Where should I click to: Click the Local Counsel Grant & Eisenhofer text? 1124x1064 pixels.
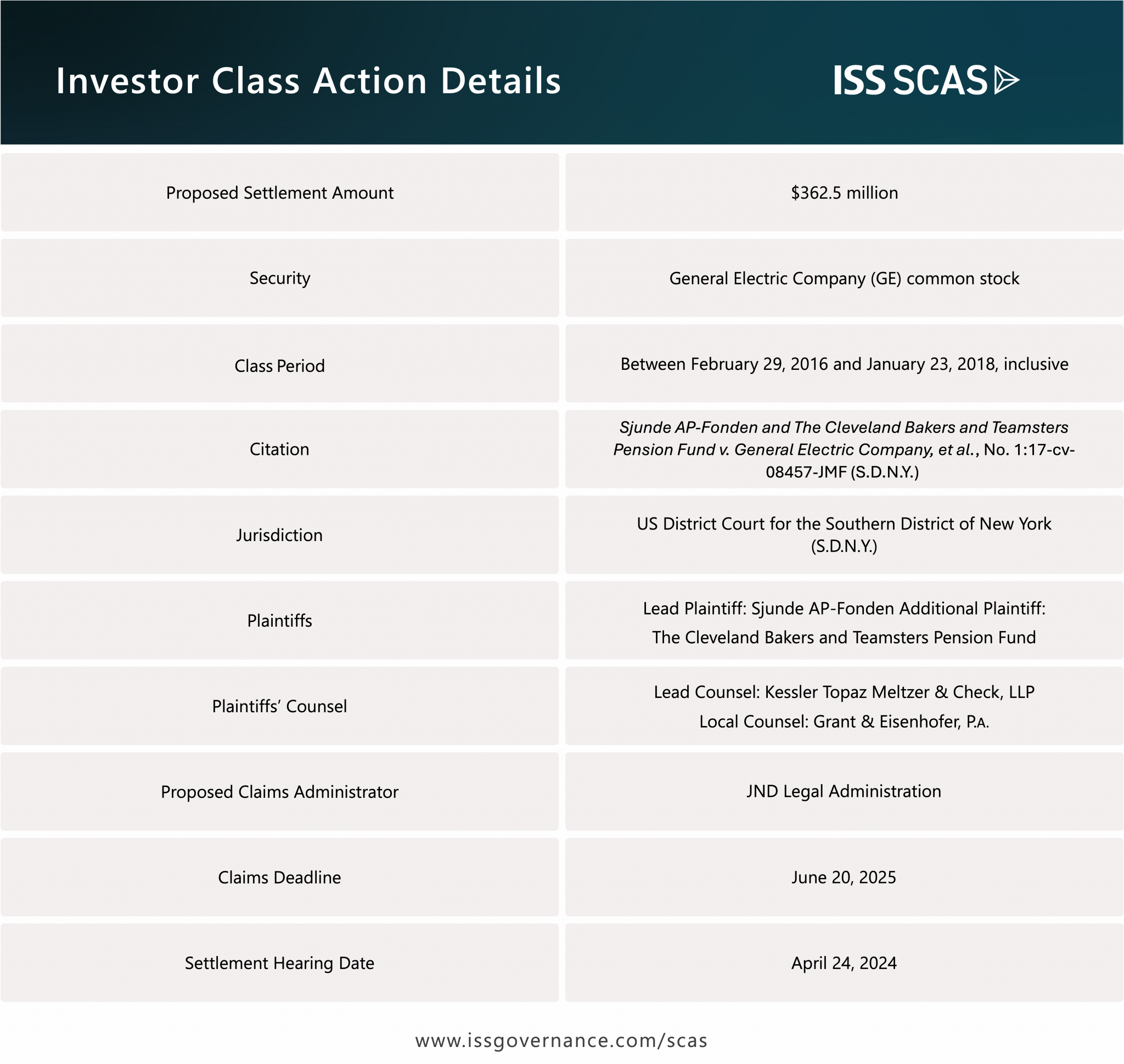(x=844, y=722)
